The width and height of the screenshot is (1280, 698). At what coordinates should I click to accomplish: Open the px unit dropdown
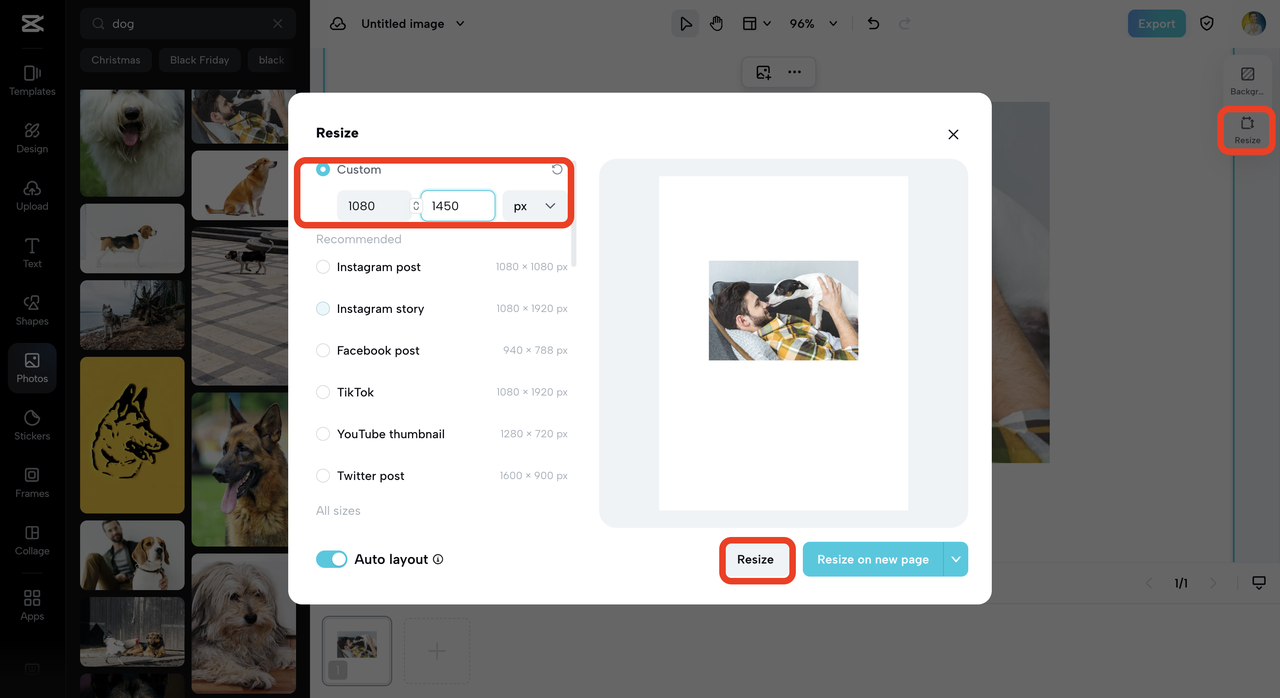coord(534,205)
